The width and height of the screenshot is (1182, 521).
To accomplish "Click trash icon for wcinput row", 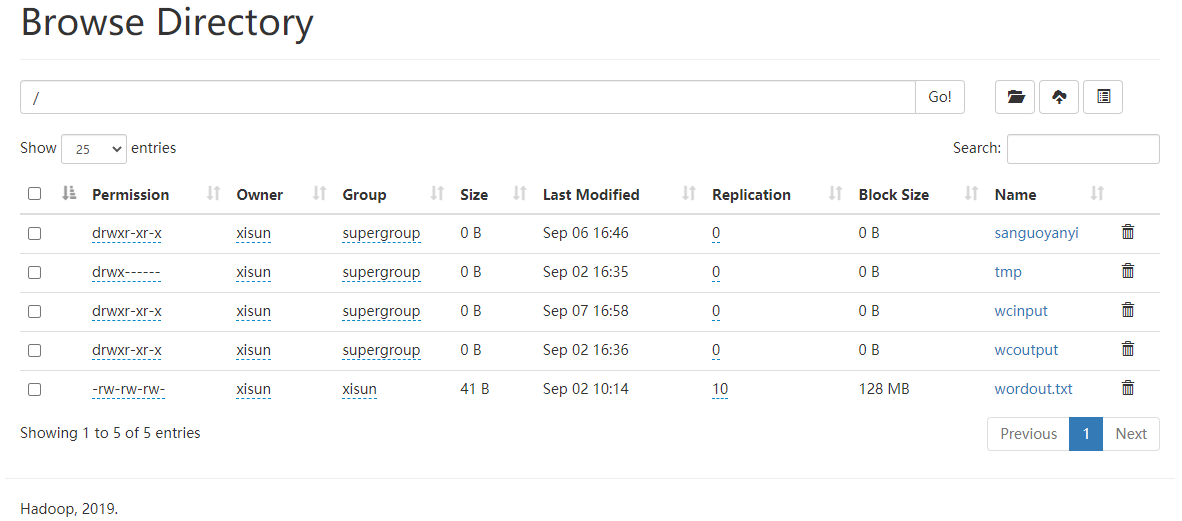I will pos(1128,310).
